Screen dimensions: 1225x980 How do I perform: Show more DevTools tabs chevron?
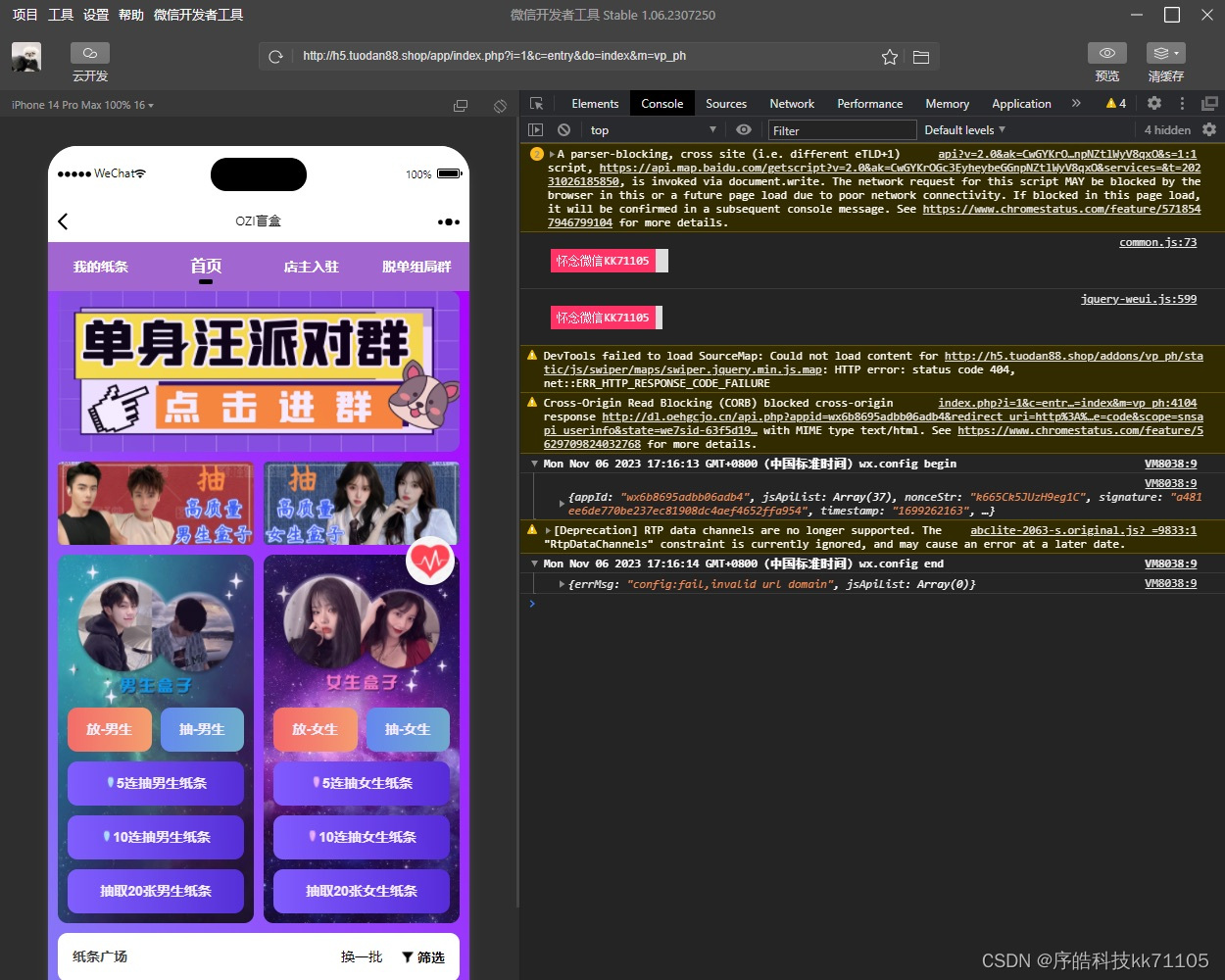click(x=1076, y=103)
